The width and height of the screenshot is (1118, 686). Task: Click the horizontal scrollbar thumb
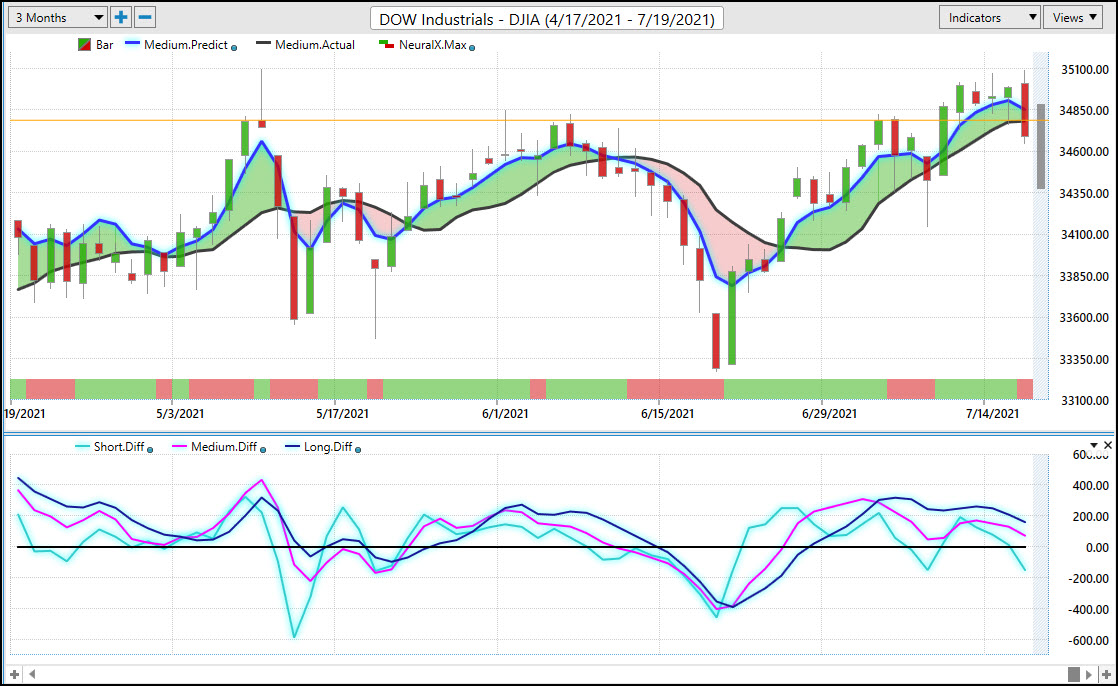point(1074,674)
